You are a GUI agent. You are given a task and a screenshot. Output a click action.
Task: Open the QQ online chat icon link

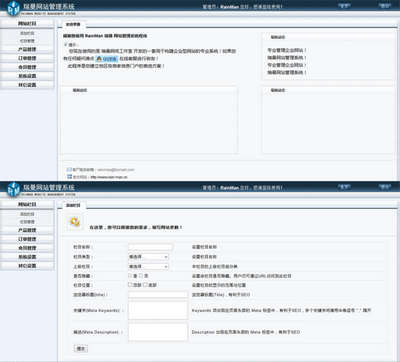coord(107,59)
